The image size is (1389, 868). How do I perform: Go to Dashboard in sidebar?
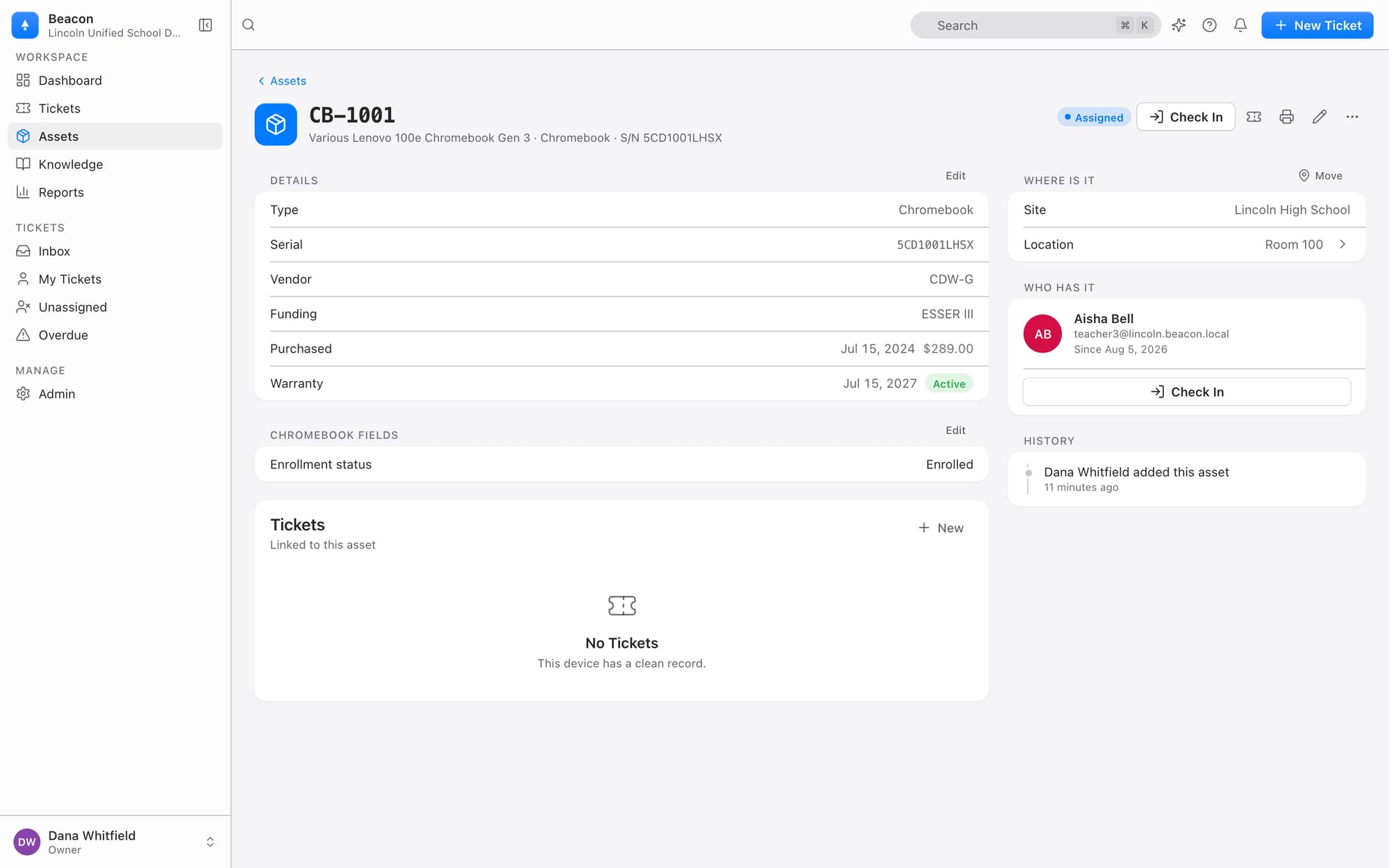[115, 81]
